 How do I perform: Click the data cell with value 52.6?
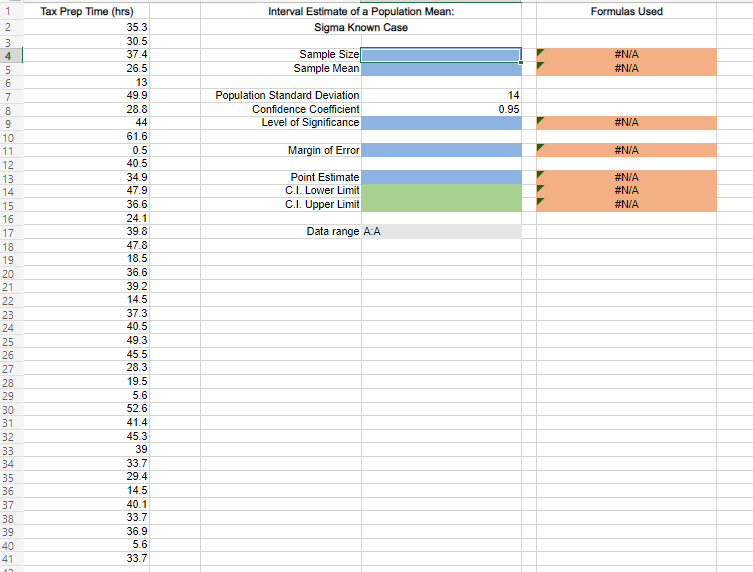pos(86,409)
